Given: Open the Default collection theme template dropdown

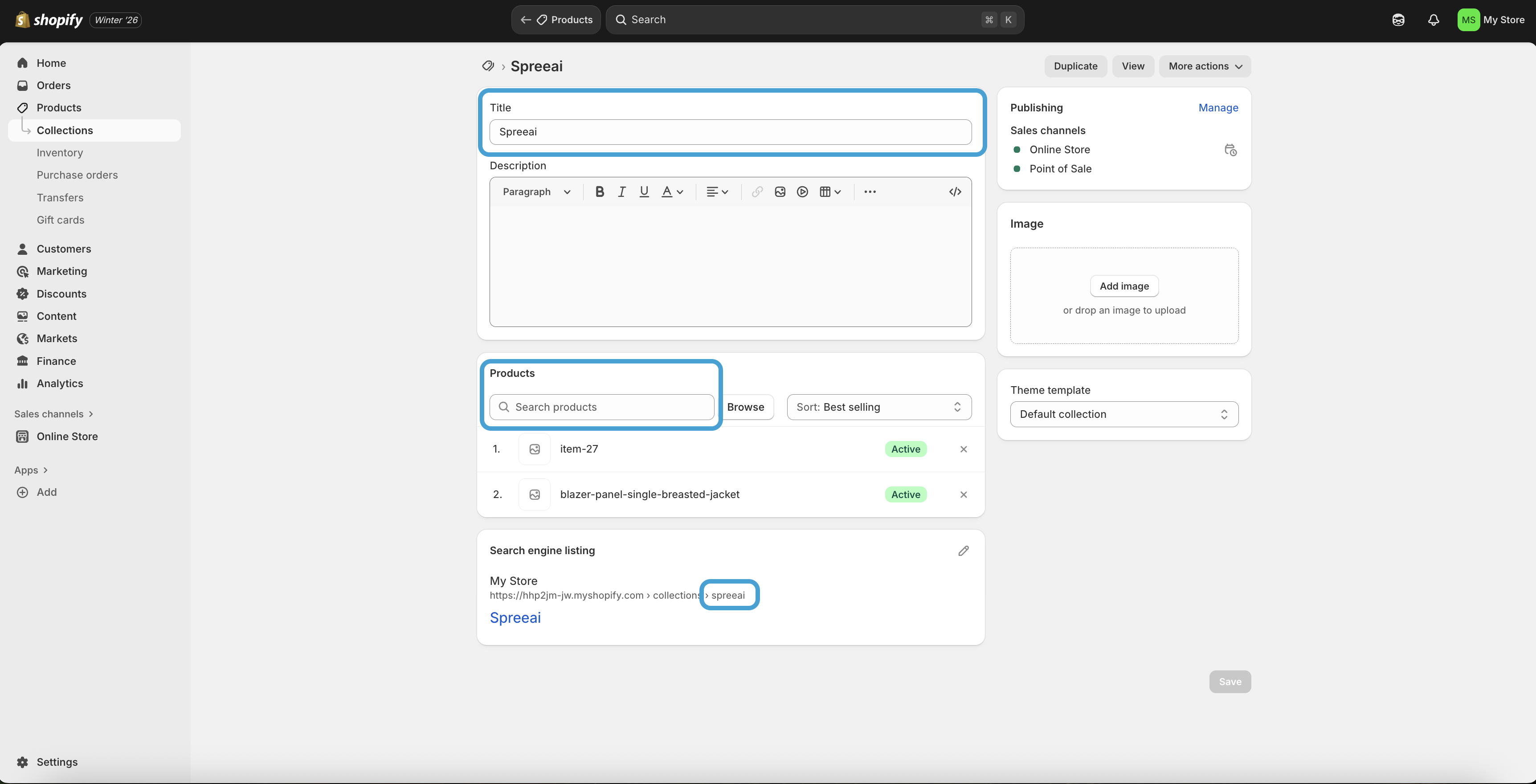Looking at the screenshot, I should point(1124,414).
